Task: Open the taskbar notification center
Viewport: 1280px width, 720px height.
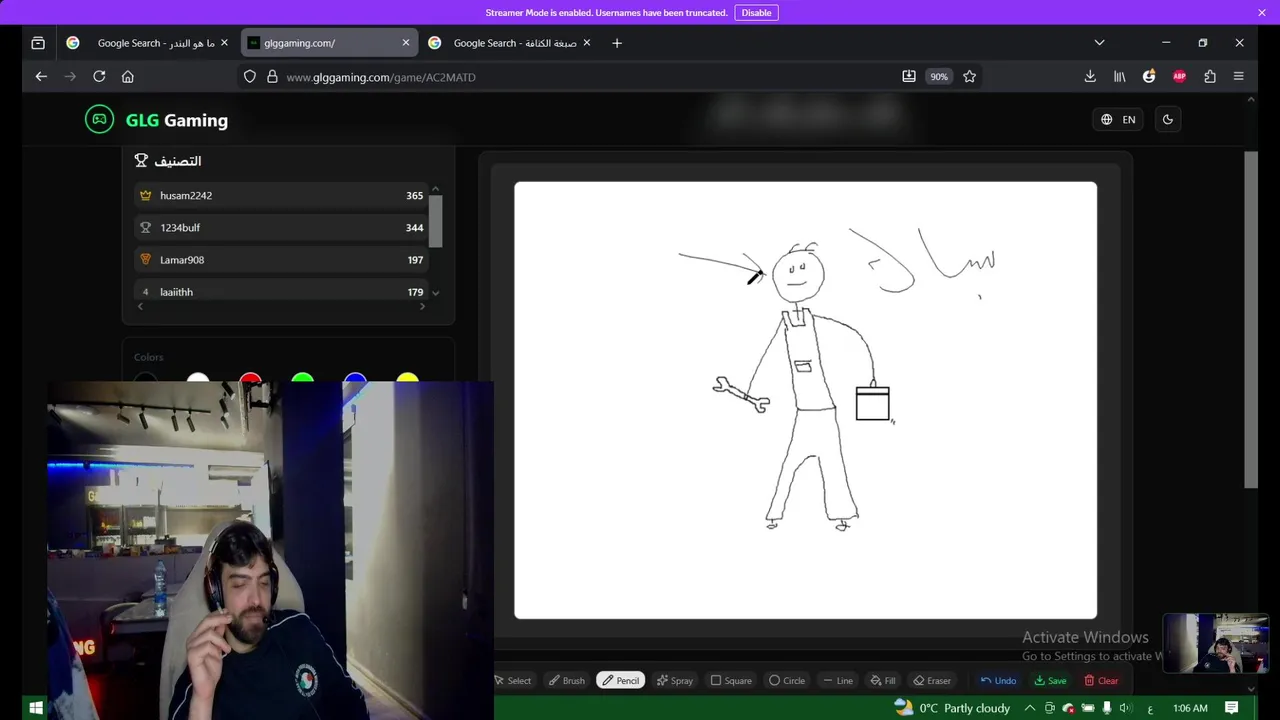Action: (1232, 708)
